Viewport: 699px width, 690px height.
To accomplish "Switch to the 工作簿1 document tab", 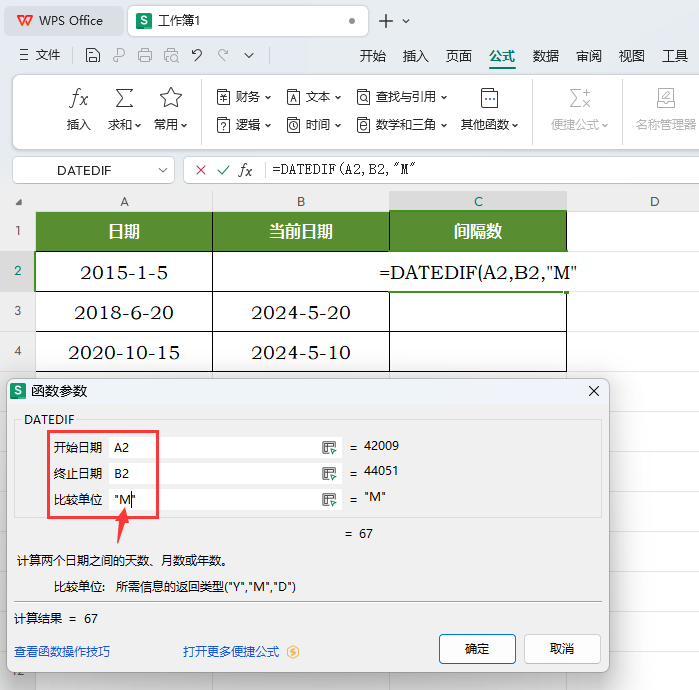I will tap(247, 21).
